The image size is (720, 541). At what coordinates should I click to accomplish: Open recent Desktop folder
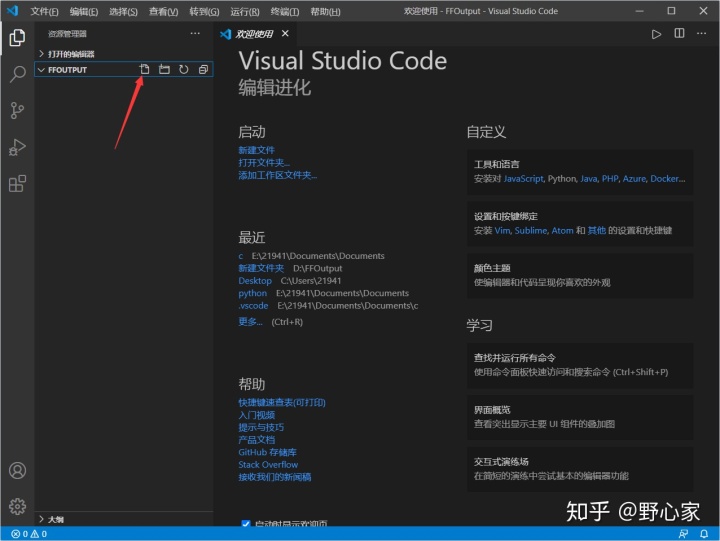[x=255, y=281]
